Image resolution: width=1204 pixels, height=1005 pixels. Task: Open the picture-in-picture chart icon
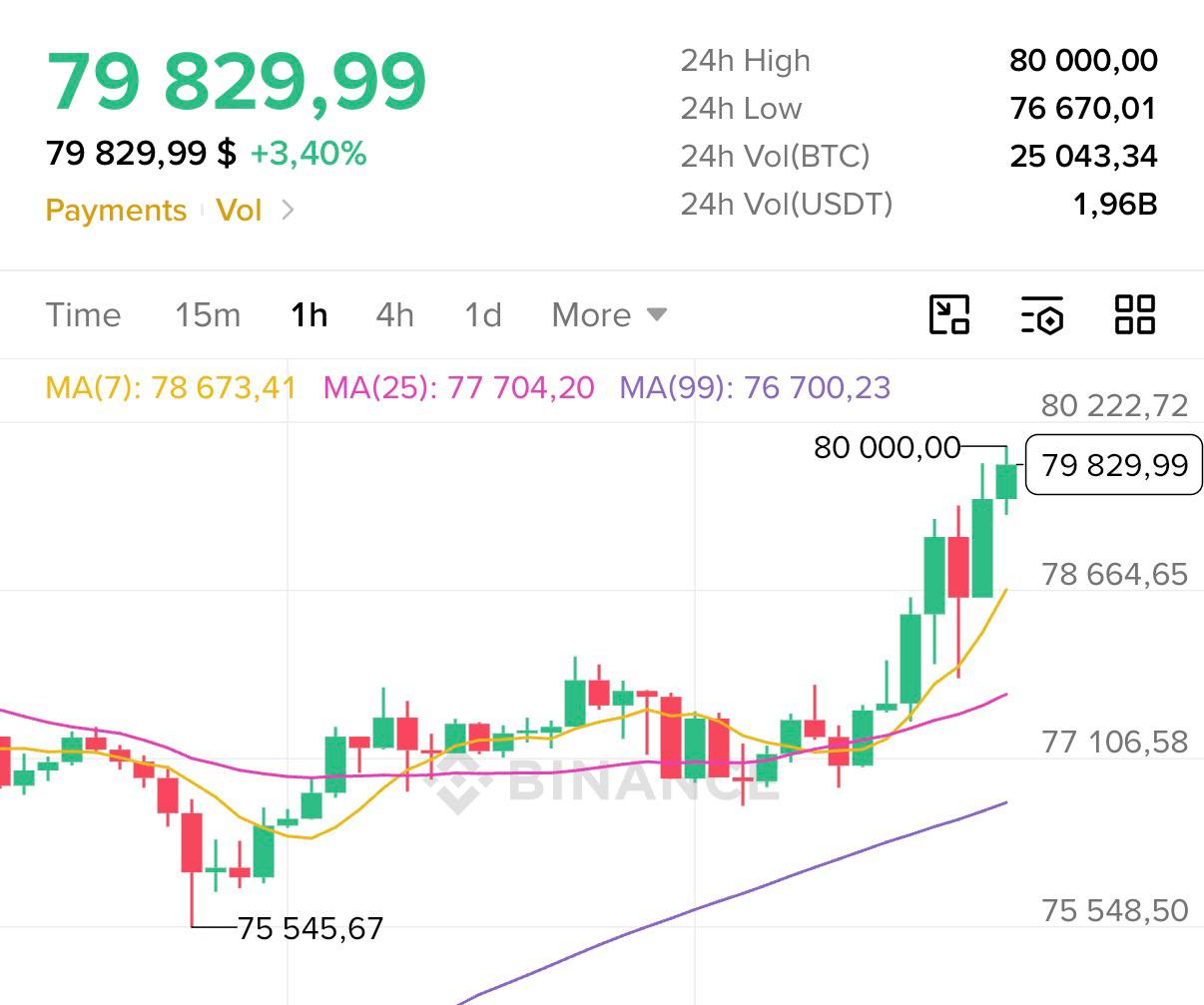[x=949, y=314]
